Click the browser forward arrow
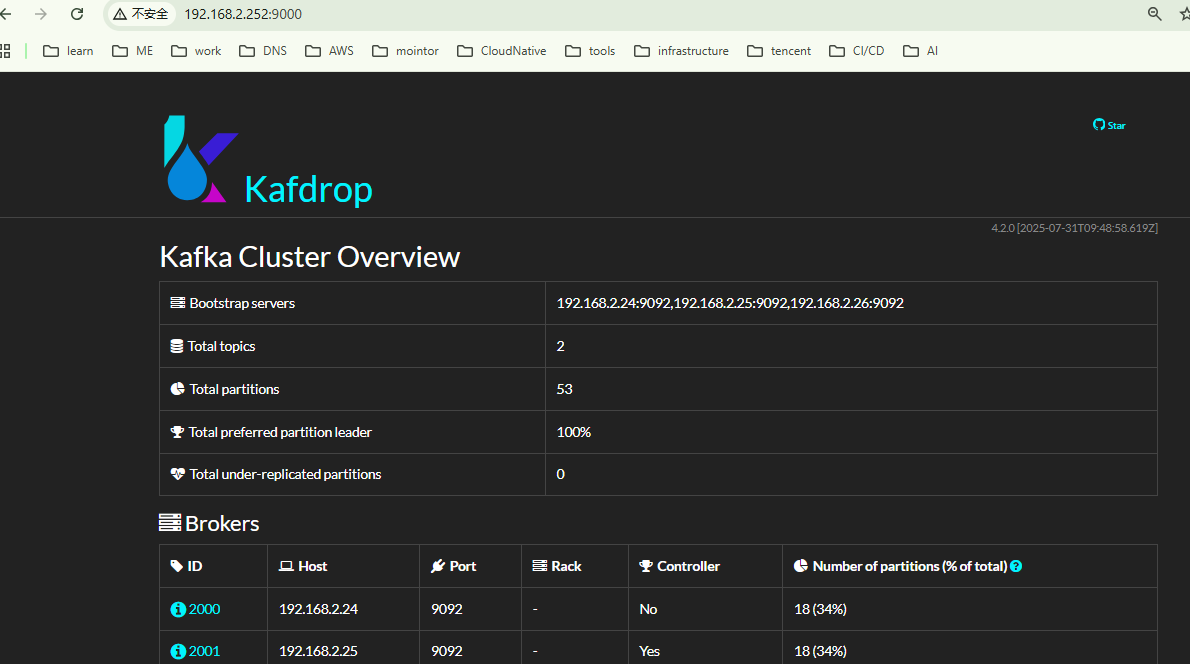 pyautogui.click(x=41, y=14)
